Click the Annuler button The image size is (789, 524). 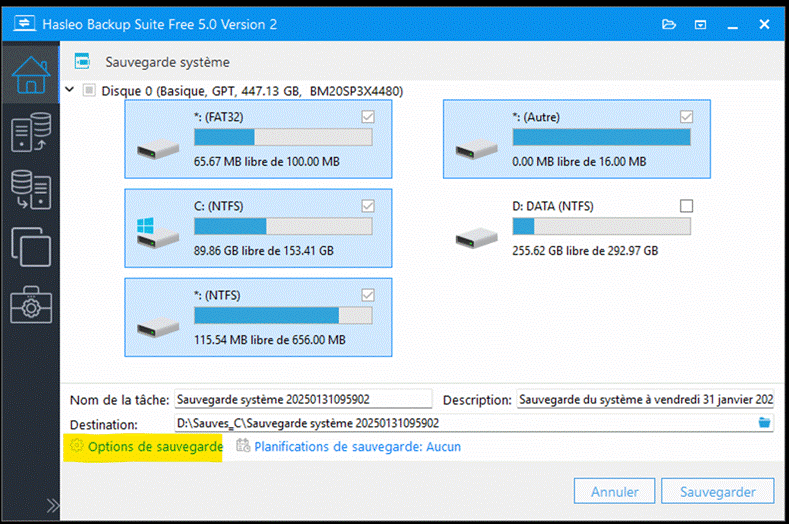[614, 491]
